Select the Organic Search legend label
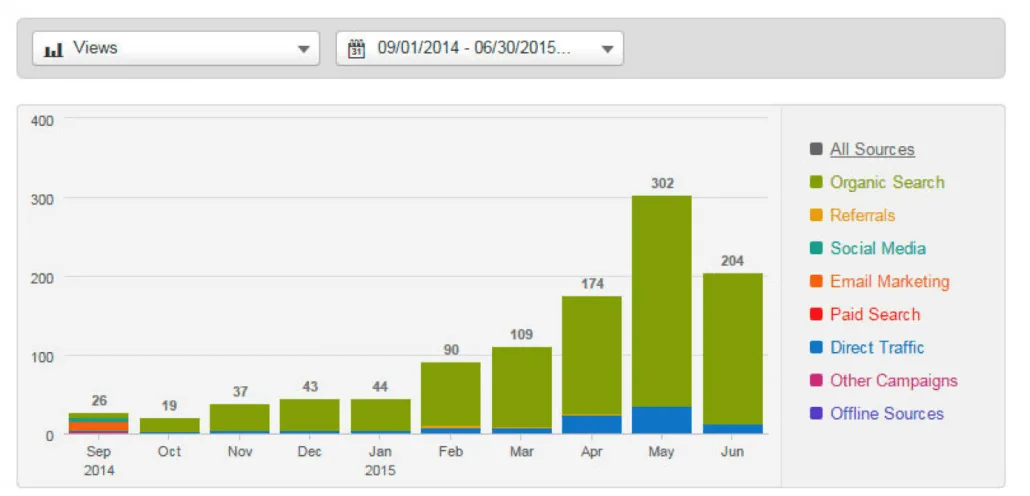The height and width of the screenshot is (496, 1030). [887, 183]
